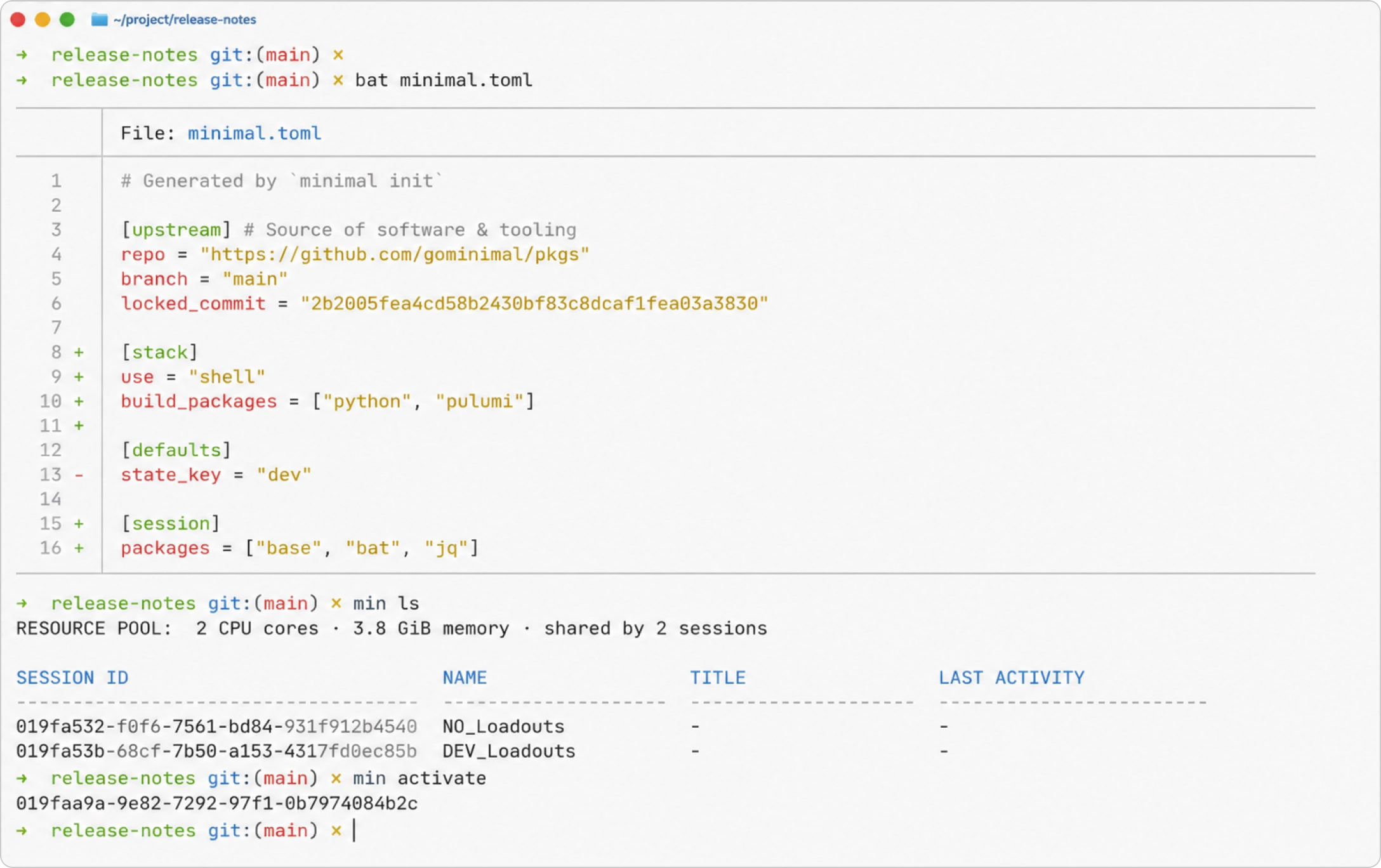Click the [defaults] section header
The height and width of the screenshot is (868, 1381).
(176, 450)
